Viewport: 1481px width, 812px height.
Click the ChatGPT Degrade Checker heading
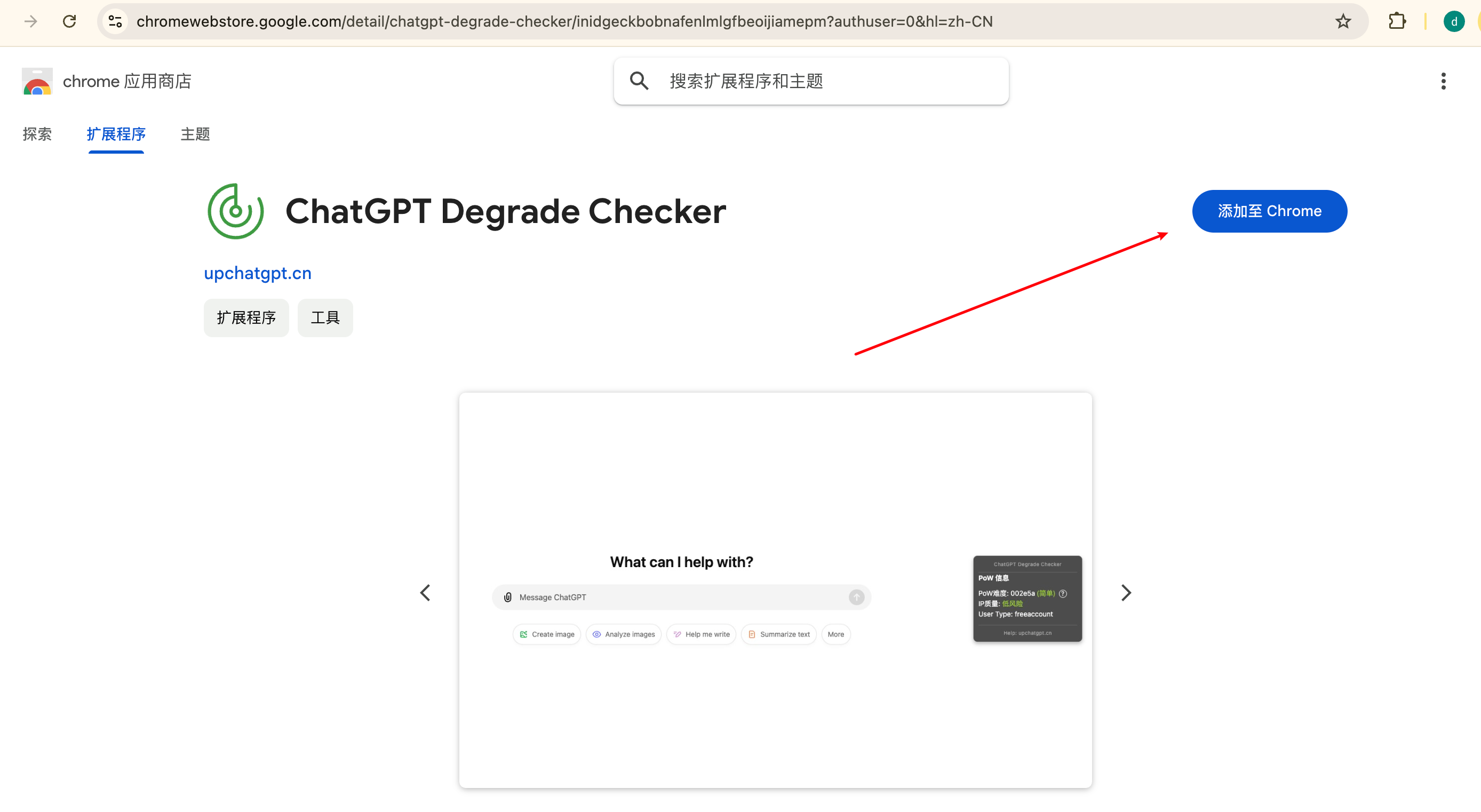(505, 211)
